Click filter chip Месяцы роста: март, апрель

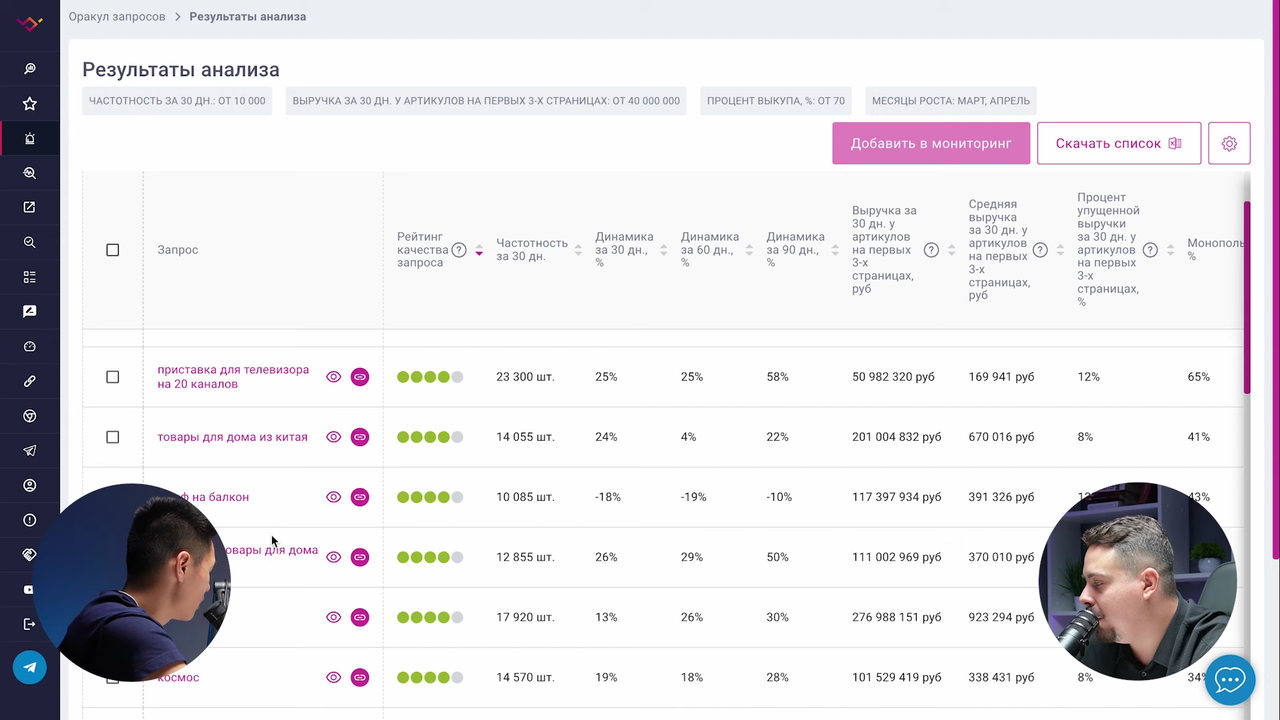(951, 101)
